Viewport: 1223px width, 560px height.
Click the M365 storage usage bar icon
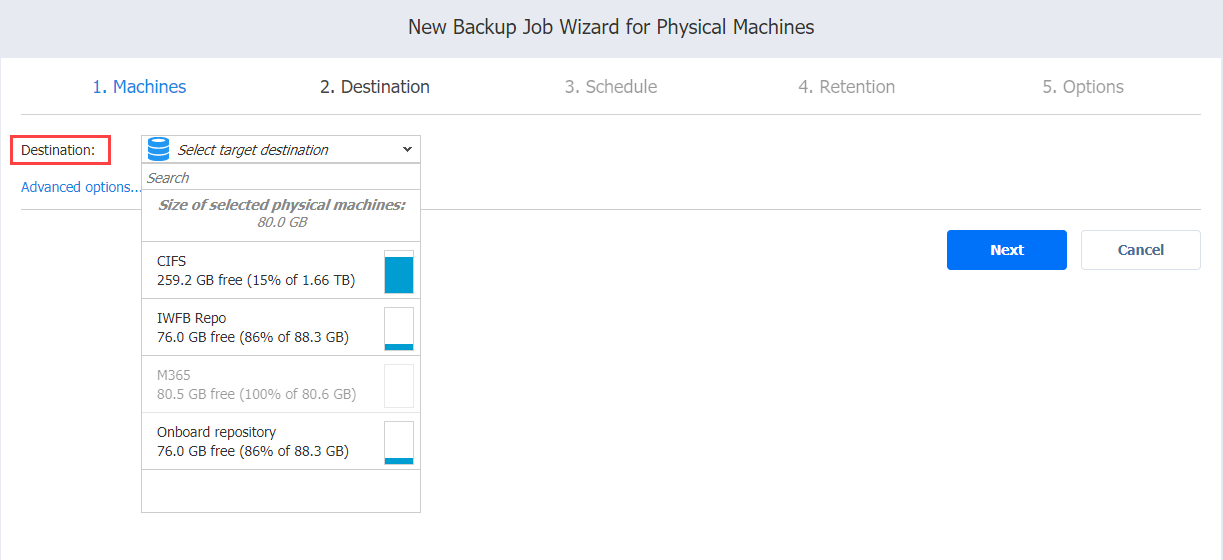click(x=399, y=385)
